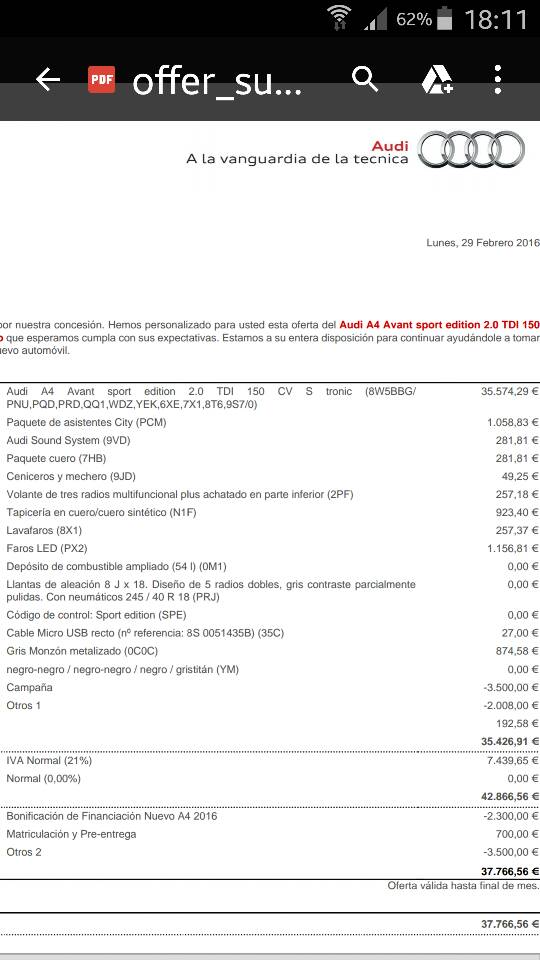Tap the Wi-Fi status icon

click(x=339, y=18)
